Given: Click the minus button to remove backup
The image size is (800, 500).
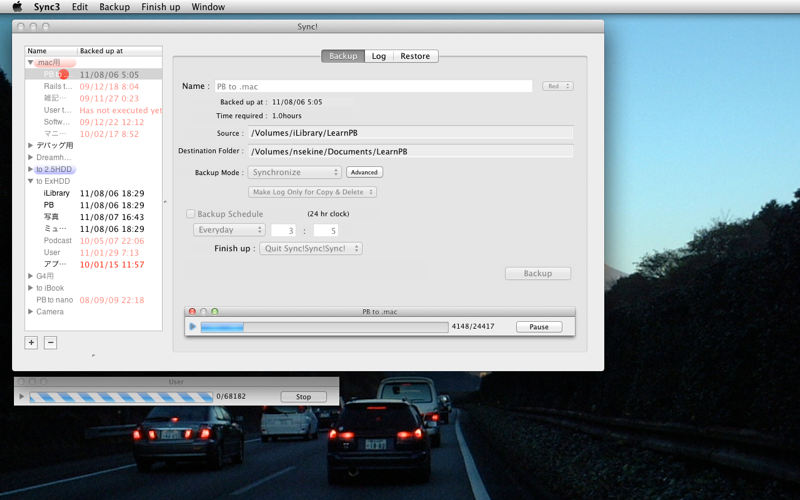Looking at the screenshot, I should [51, 342].
